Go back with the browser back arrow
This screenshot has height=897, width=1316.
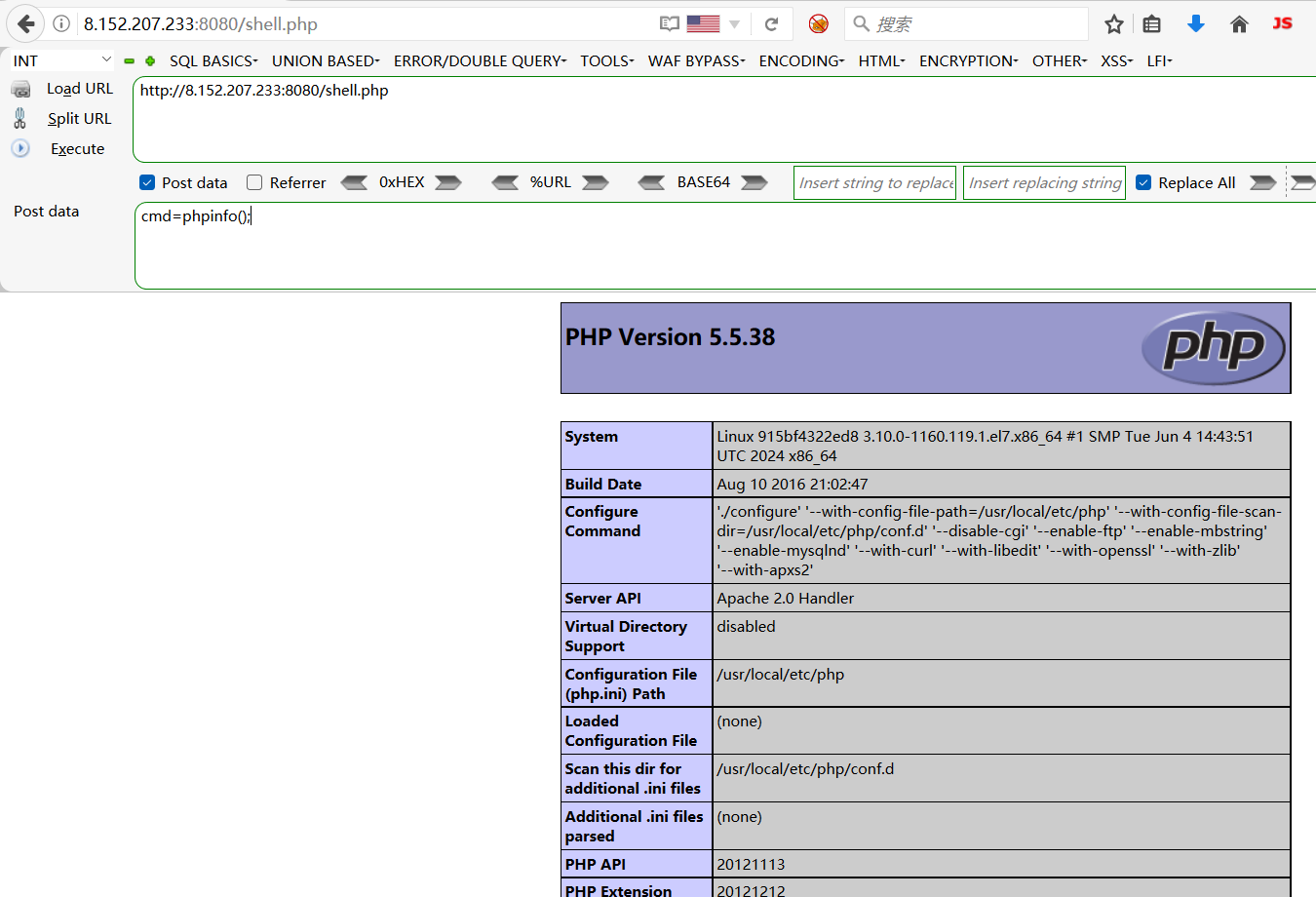pyautogui.click(x=25, y=23)
